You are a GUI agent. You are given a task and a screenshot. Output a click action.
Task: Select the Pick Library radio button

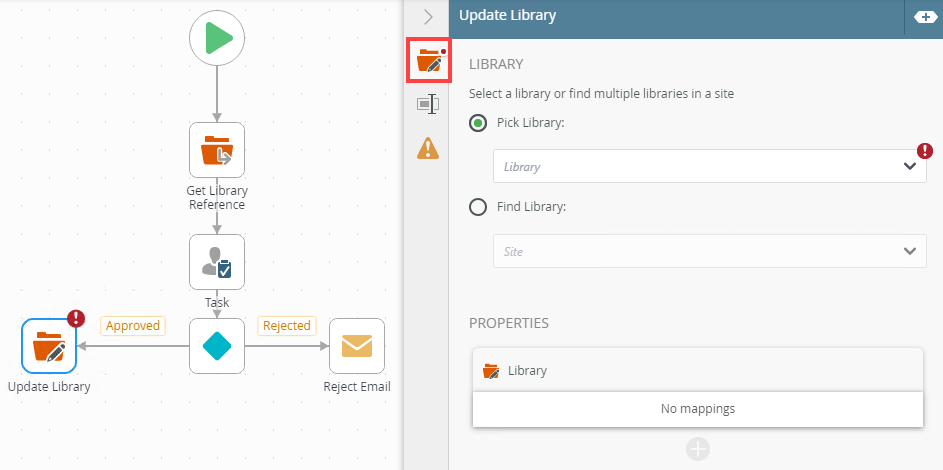point(478,123)
